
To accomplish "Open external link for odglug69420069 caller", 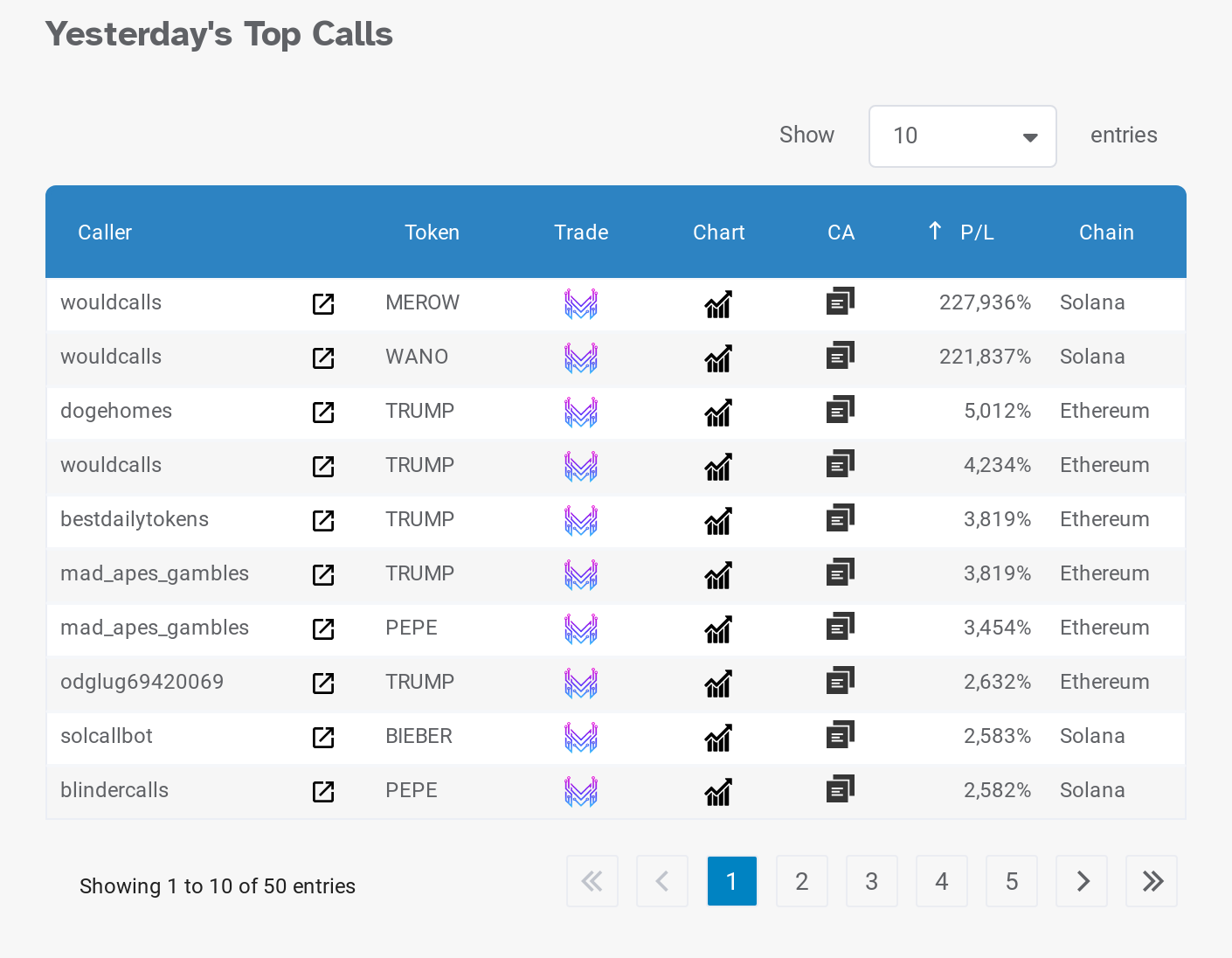I will coord(323,683).
